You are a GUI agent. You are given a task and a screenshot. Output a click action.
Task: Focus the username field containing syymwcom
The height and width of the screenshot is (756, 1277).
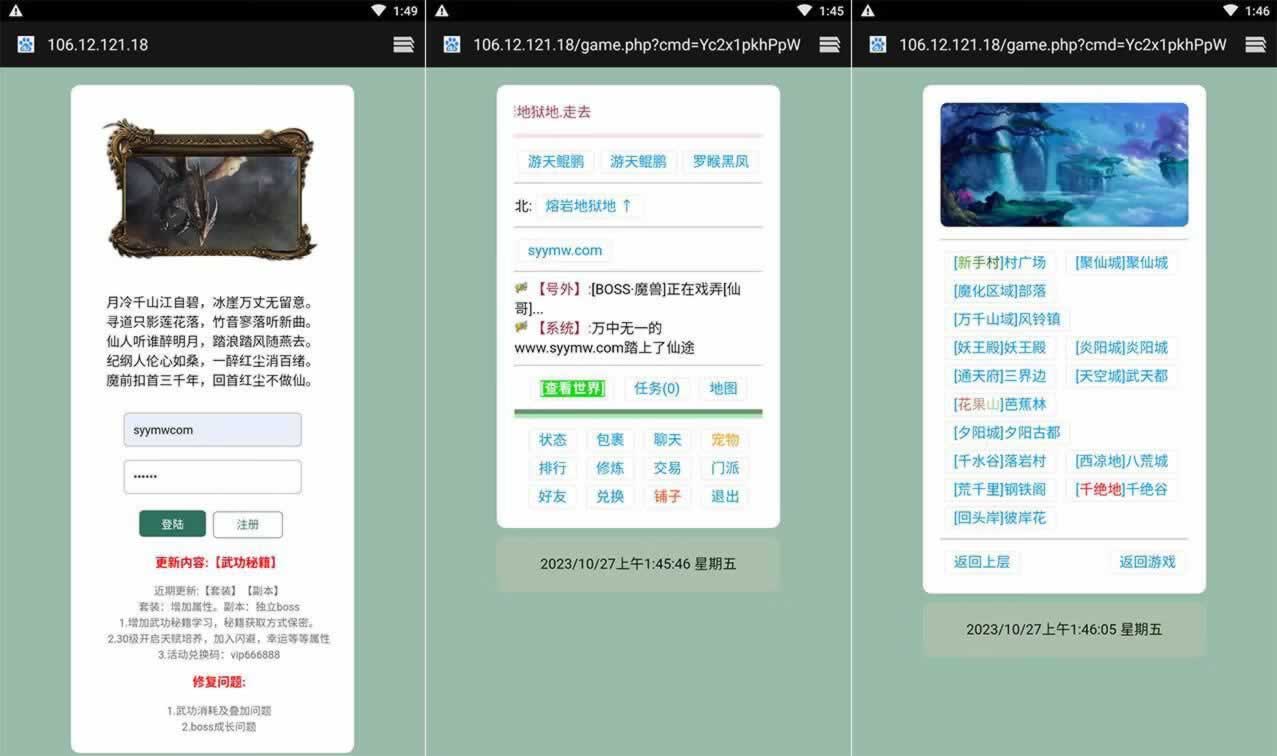point(212,430)
